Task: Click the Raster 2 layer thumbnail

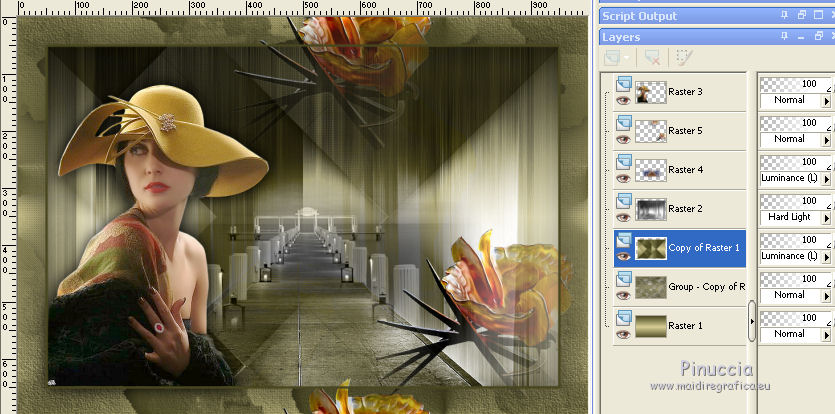Action: pos(651,209)
